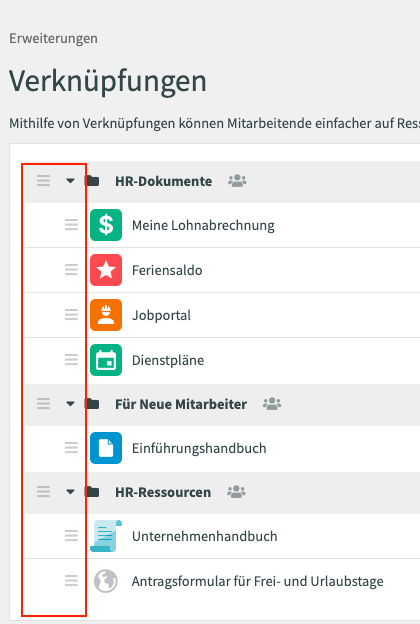Click the scroll icon for Unternehmenhandbuch
420x624 pixels.
[x=106, y=536]
